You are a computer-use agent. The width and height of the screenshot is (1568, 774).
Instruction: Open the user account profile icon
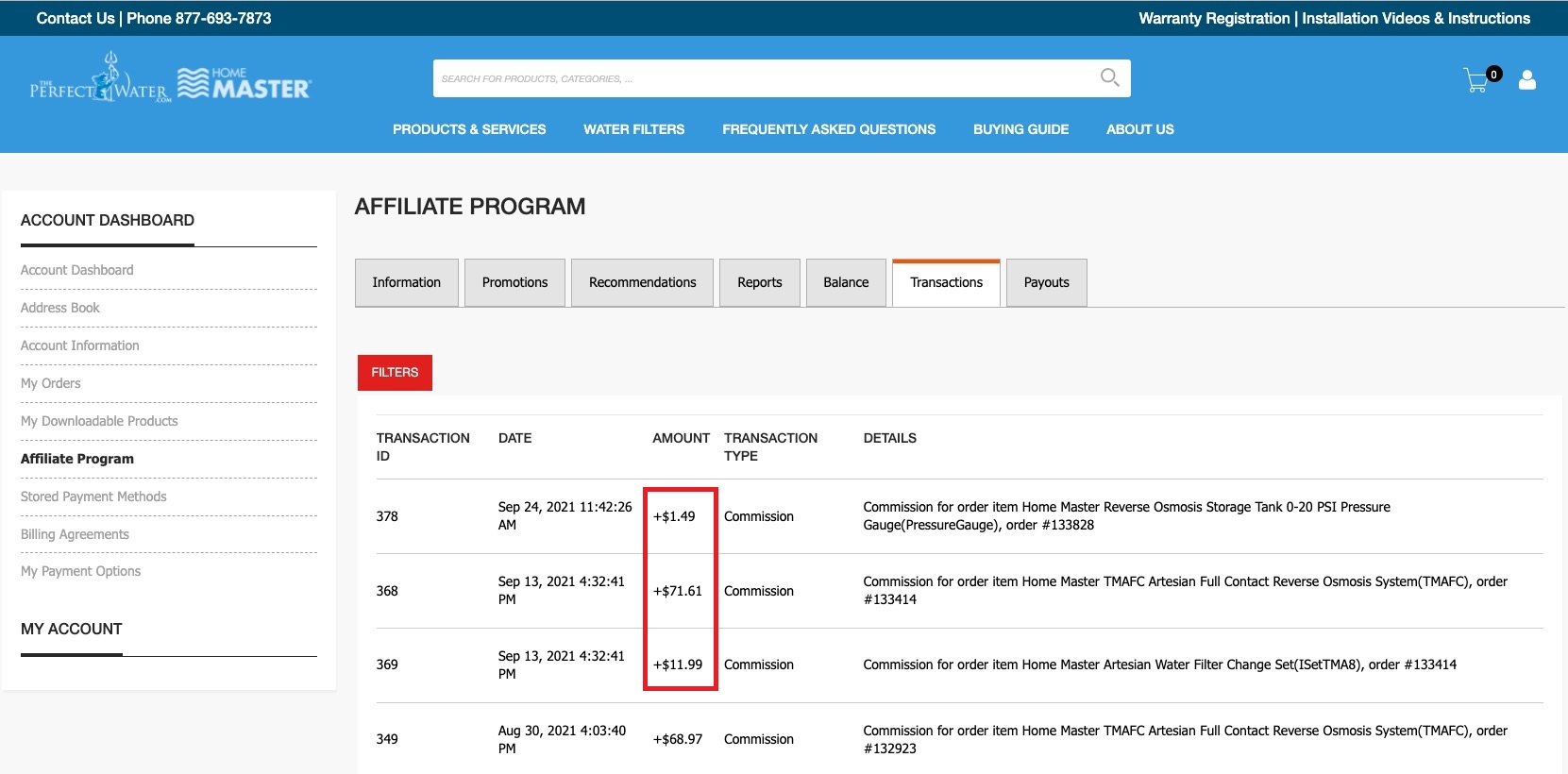click(x=1526, y=80)
